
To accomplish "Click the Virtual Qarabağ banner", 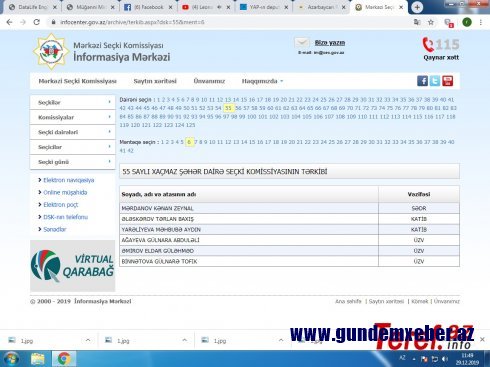I will pos(72,266).
